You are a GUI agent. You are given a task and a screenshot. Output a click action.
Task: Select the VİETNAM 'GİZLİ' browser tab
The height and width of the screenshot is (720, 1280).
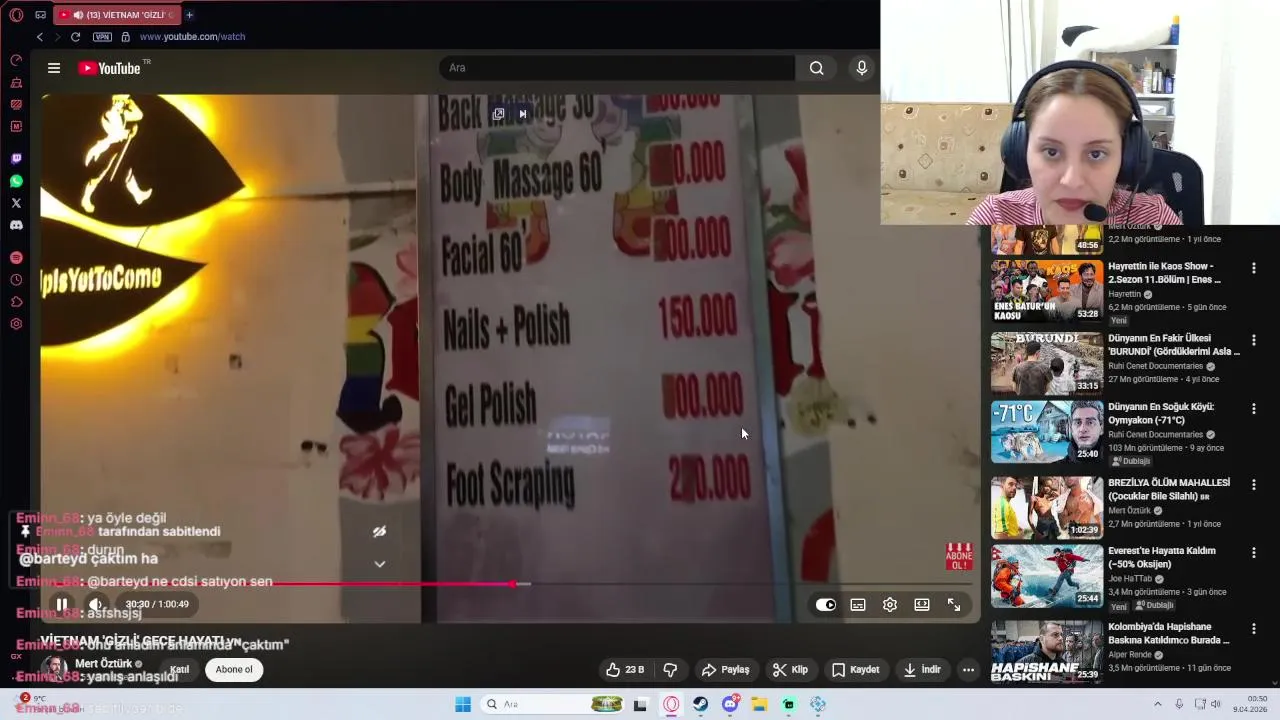pyautogui.click(x=116, y=15)
